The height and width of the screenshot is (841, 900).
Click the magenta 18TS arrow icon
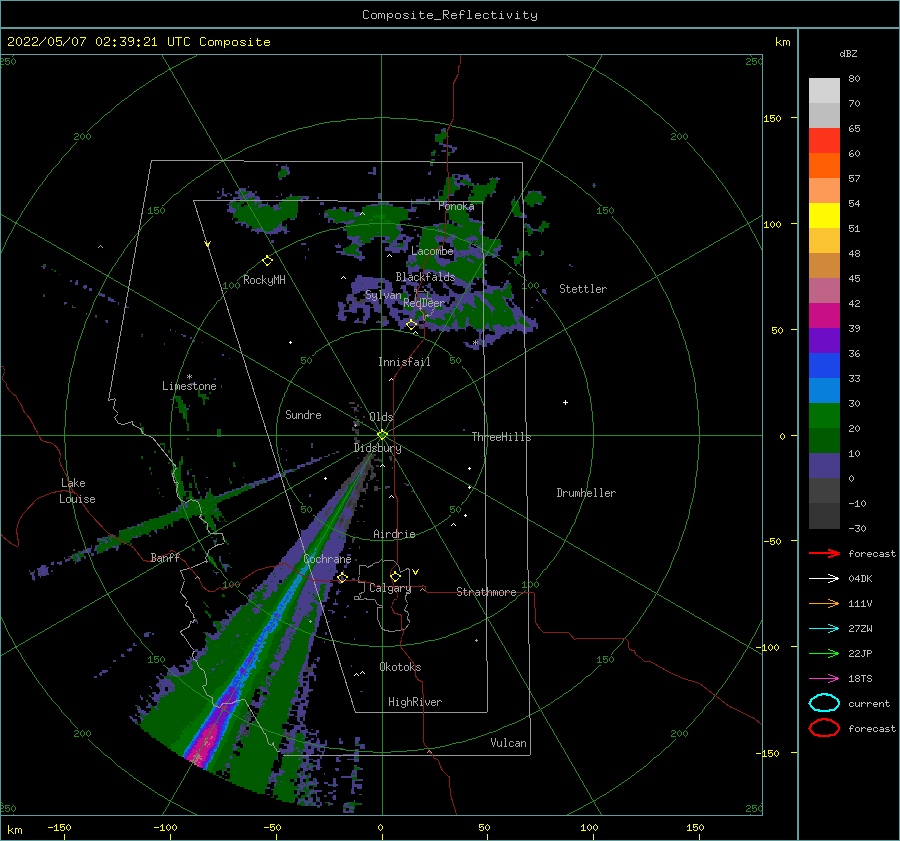point(824,679)
